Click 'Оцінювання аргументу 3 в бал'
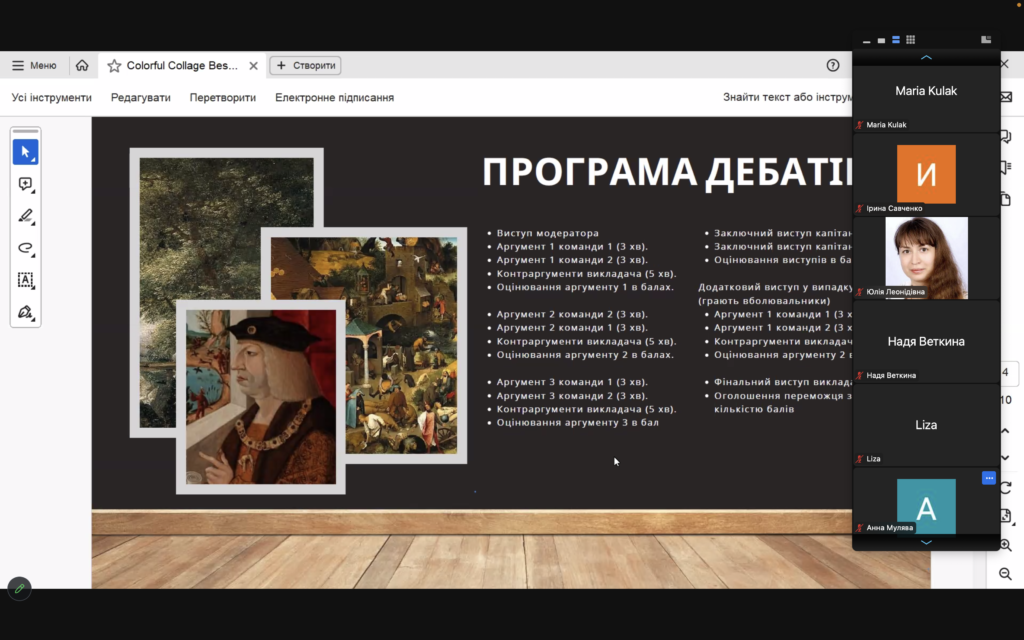The image size is (1024, 640). pos(577,423)
